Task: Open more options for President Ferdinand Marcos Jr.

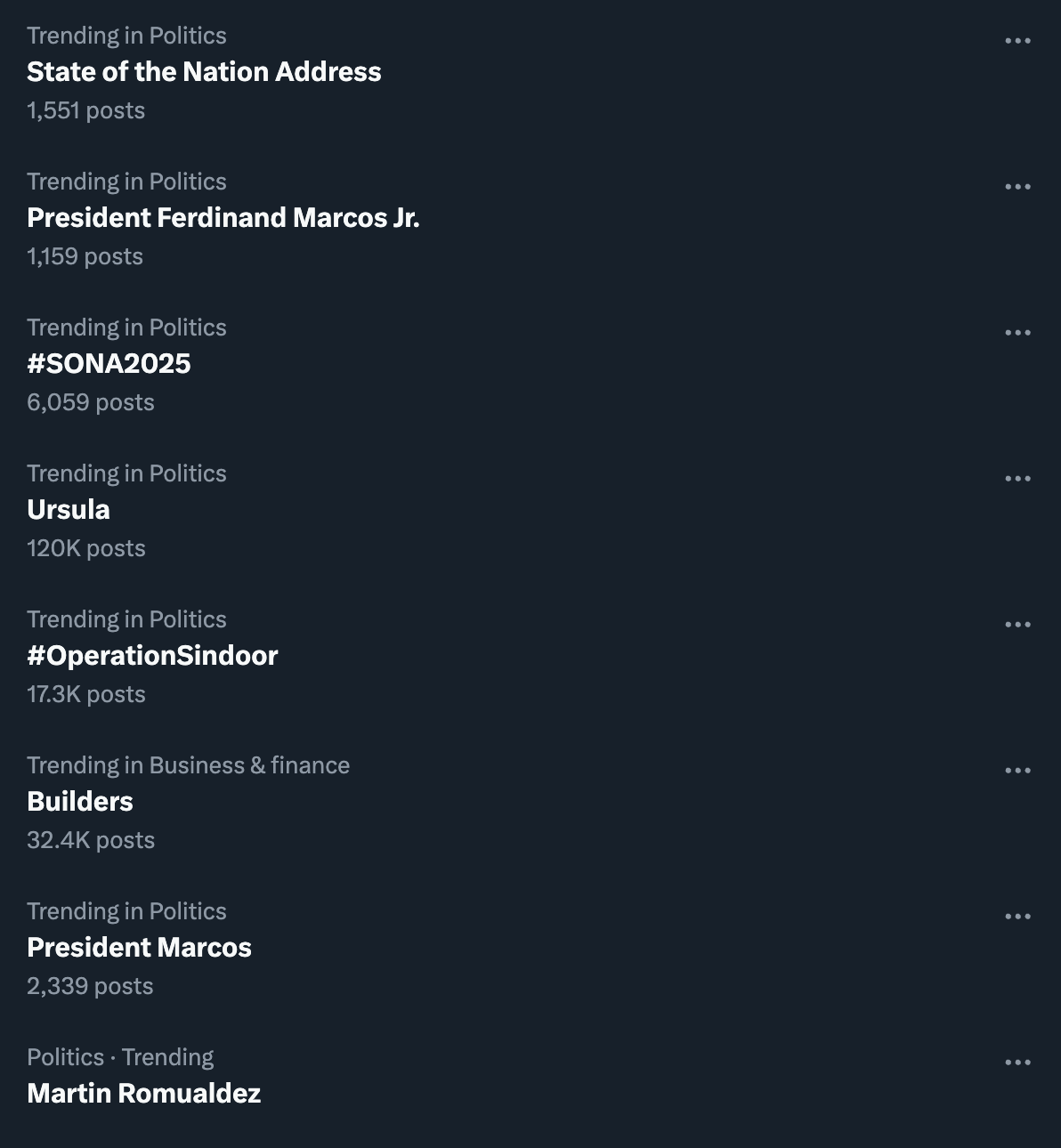Action: tap(1017, 187)
